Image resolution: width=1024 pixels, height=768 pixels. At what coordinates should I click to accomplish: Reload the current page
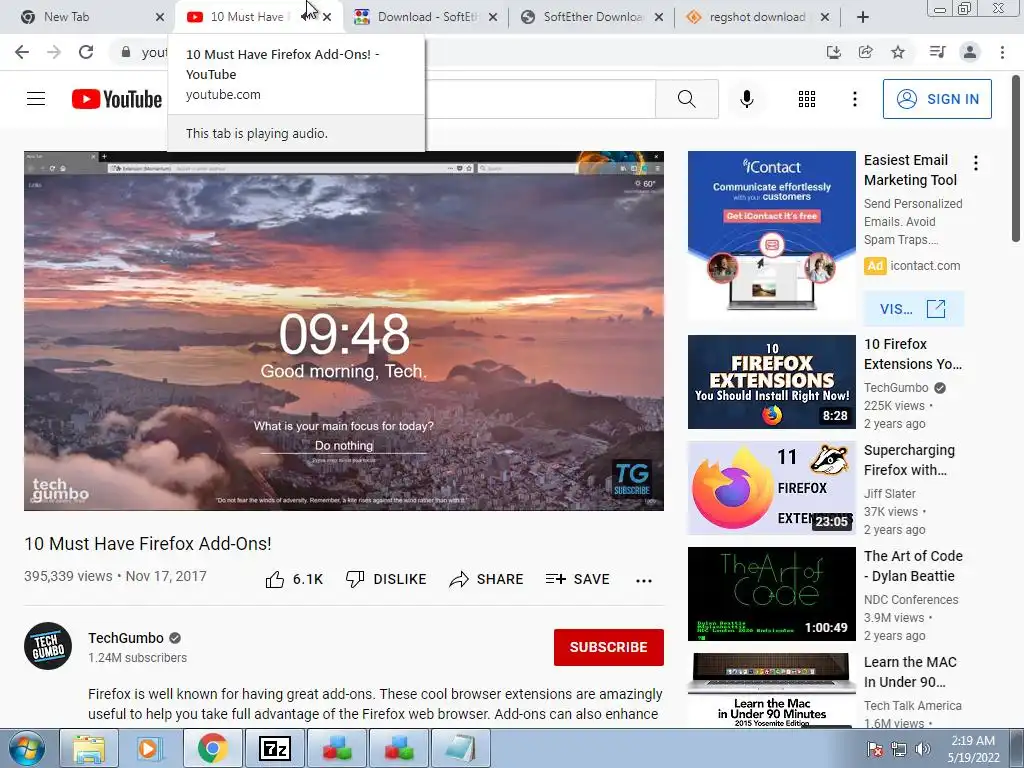[86, 52]
